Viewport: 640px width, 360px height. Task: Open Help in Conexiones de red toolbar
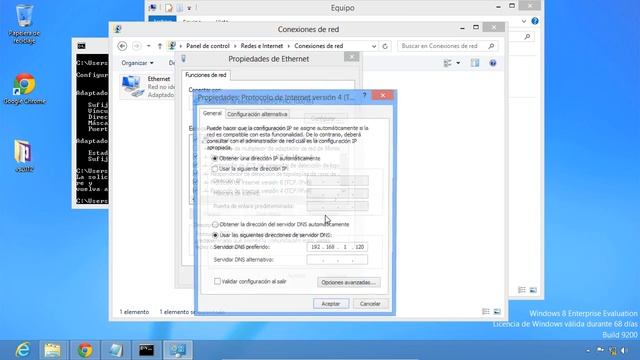point(493,63)
